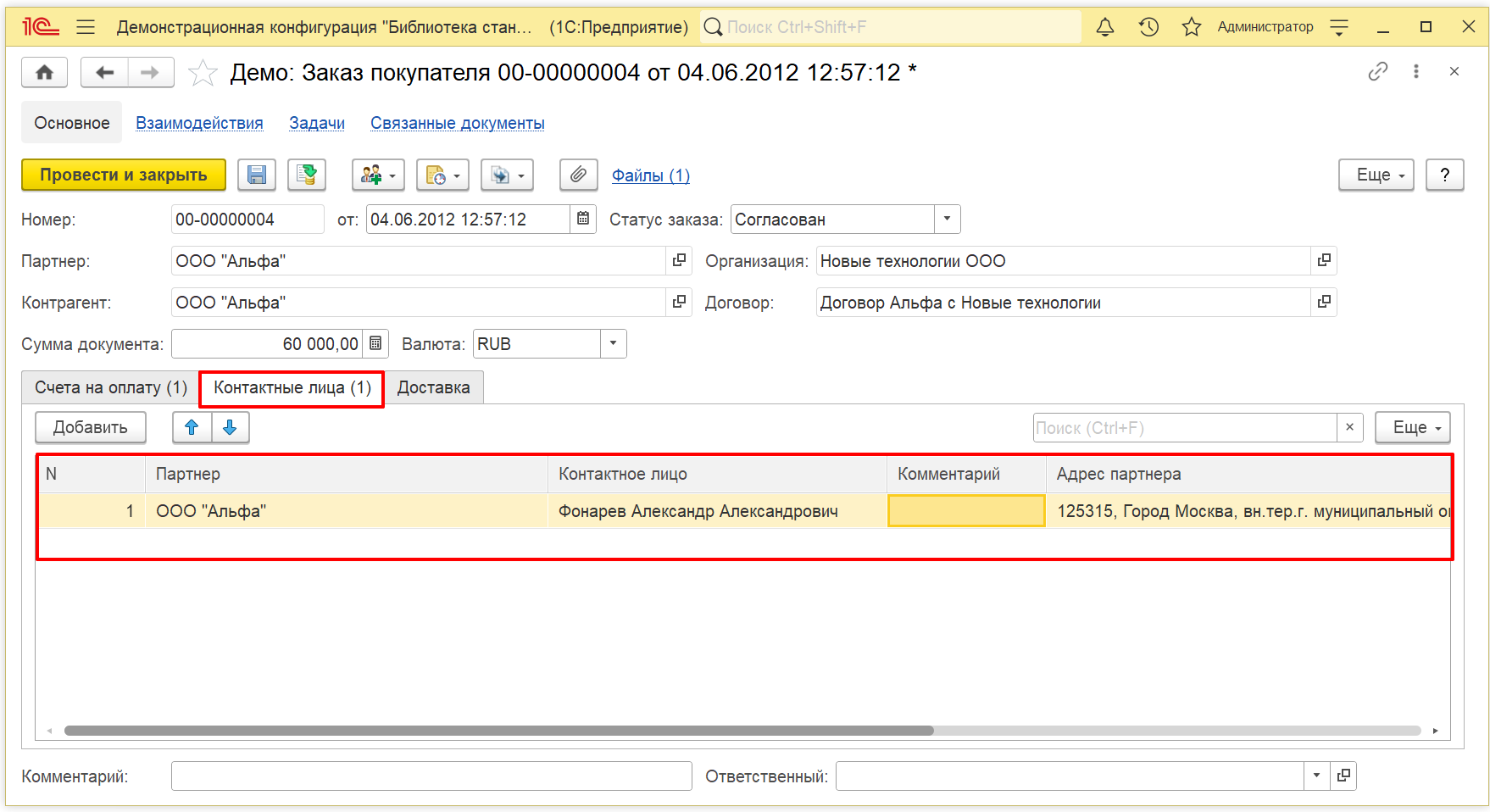The image size is (1490, 812).
Task: Switch to Счета на оплату (1) tab
Action: point(111,387)
